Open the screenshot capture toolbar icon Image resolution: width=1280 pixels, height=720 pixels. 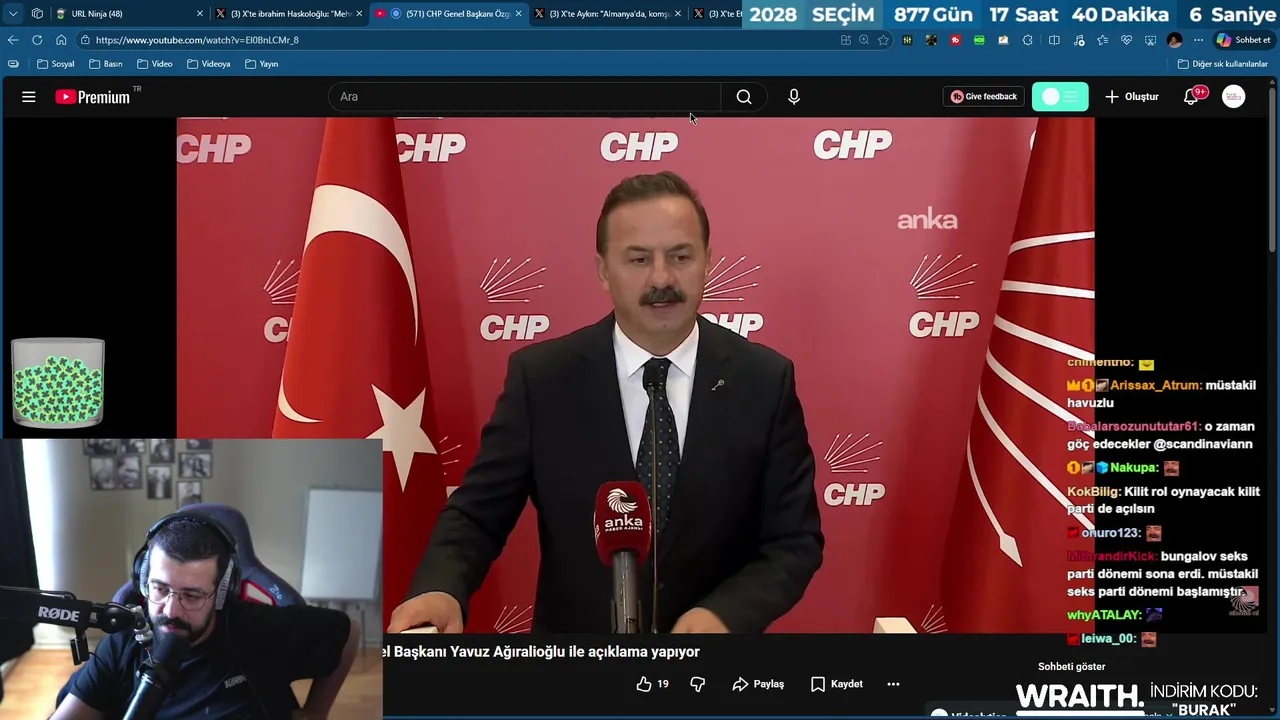pyautogui.click(x=1150, y=40)
